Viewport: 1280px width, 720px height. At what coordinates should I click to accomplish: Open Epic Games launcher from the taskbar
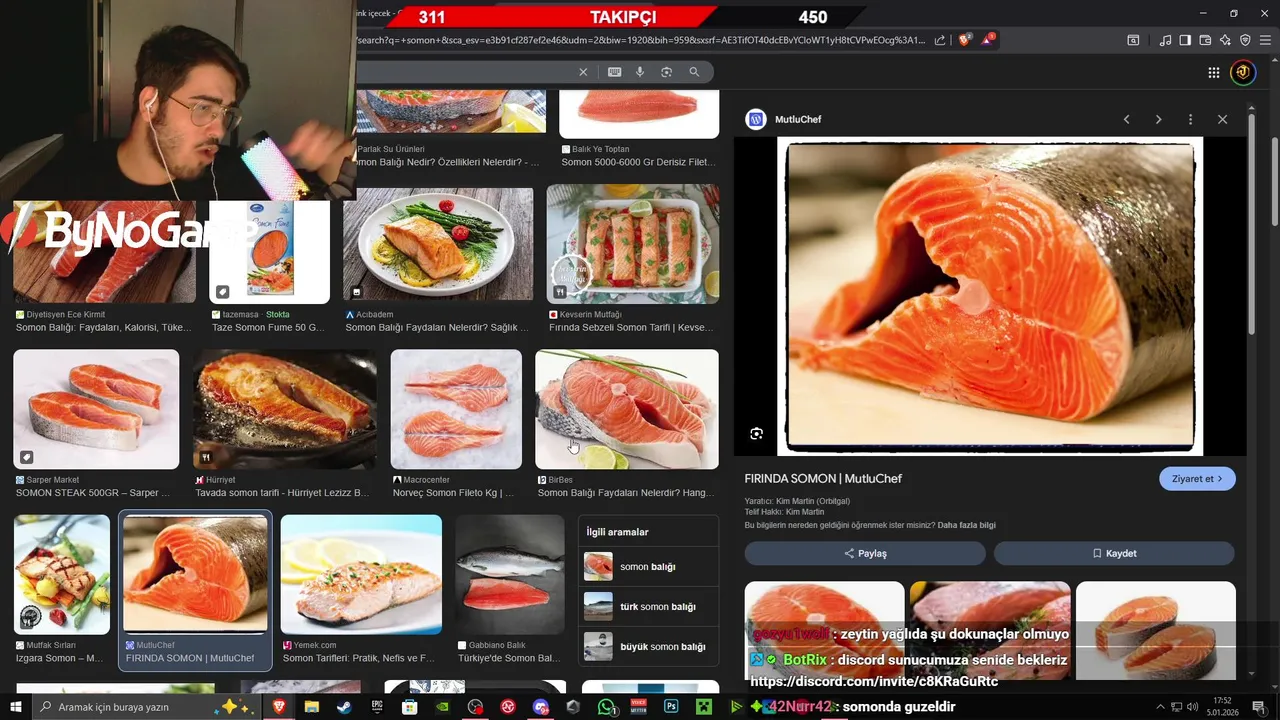click(x=377, y=707)
